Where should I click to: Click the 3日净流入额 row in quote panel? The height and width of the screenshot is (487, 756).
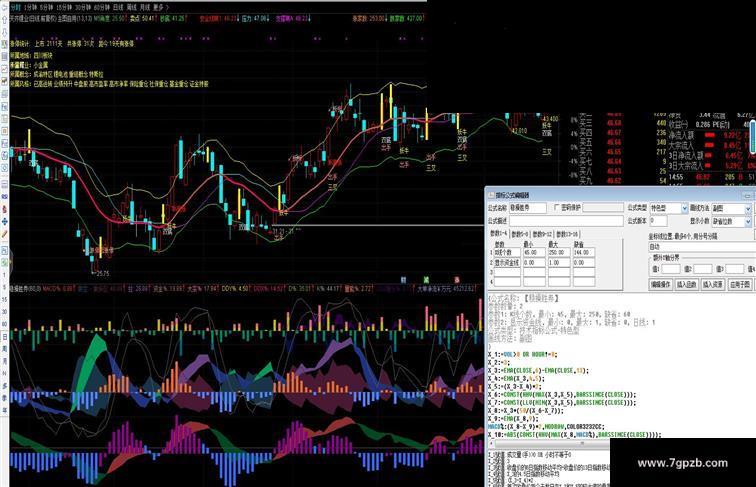coord(712,155)
